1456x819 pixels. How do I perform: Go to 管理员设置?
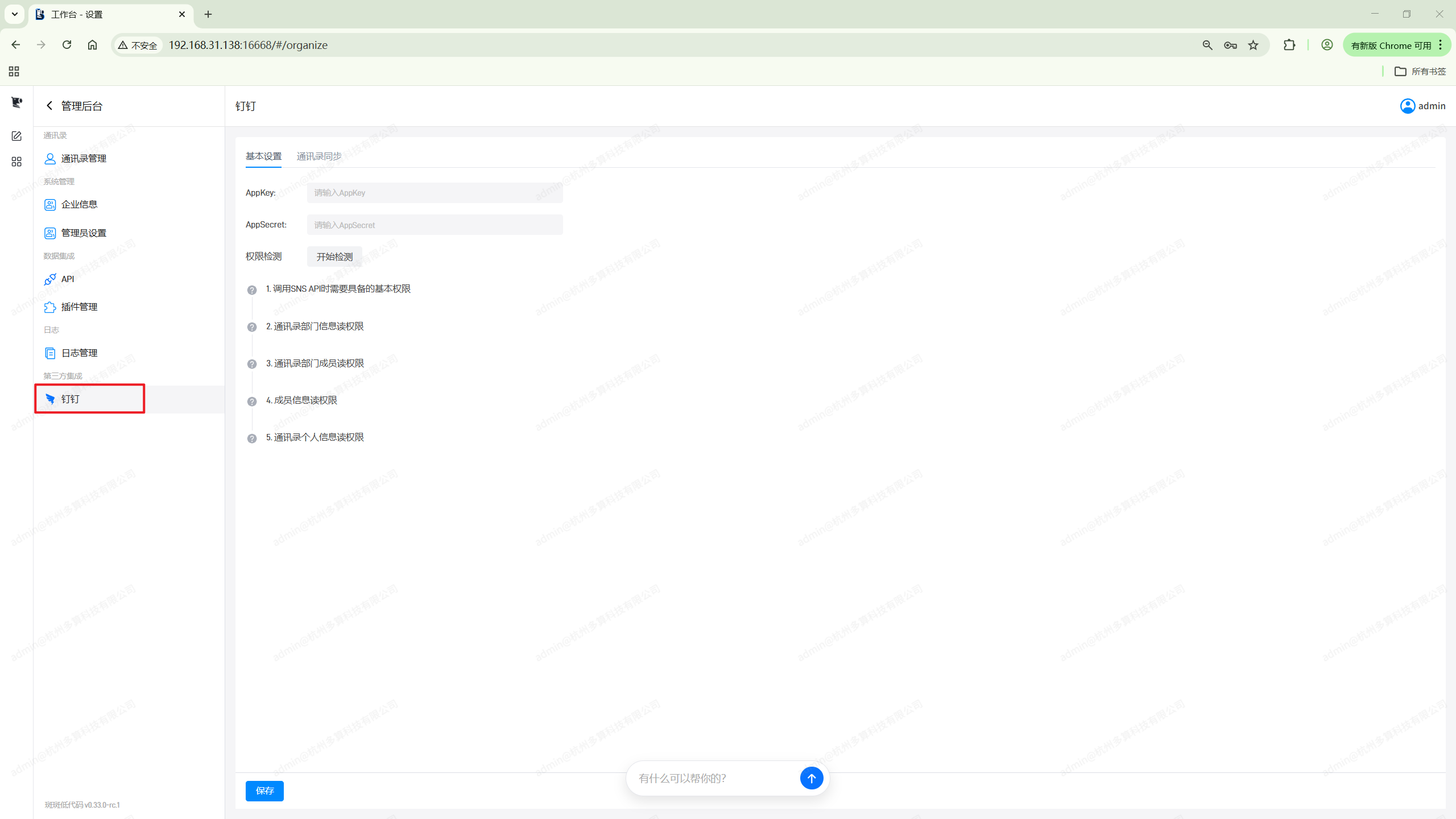click(83, 233)
